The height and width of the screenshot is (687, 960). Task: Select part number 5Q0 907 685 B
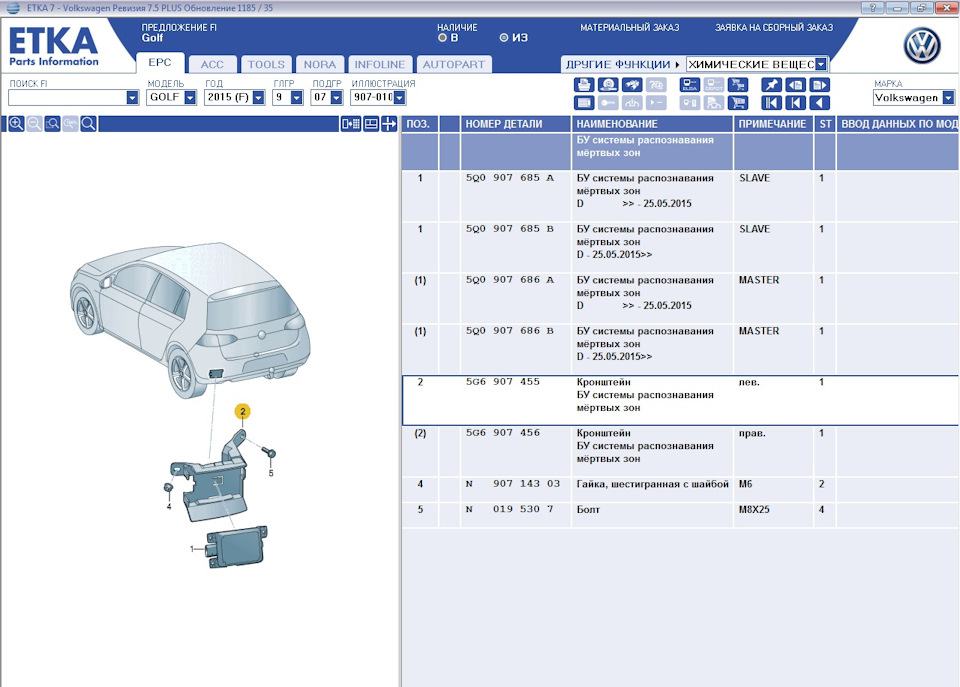coord(509,228)
